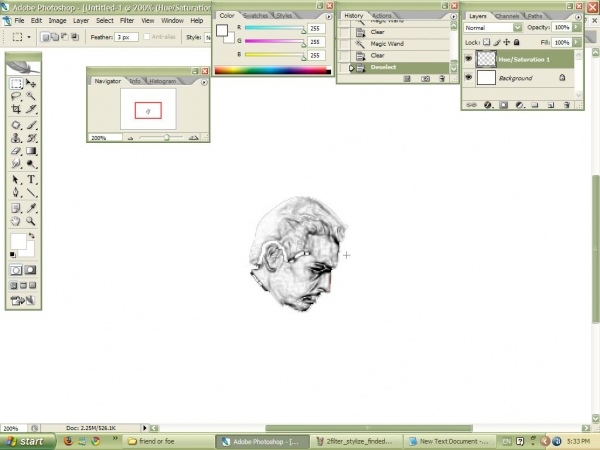Screen dimensions: 600x450
Task: Choose Subtract from selection mode
Action: click(65, 37)
